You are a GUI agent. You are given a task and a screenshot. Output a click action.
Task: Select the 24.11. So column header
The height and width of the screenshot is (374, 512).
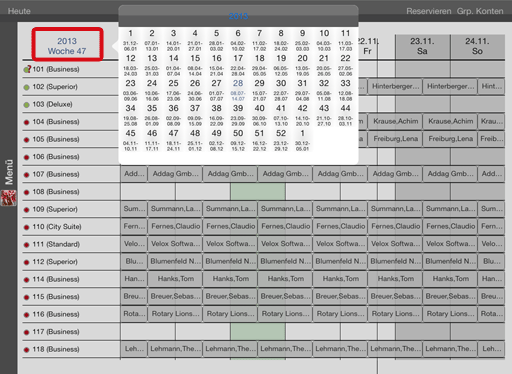(x=477, y=46)
